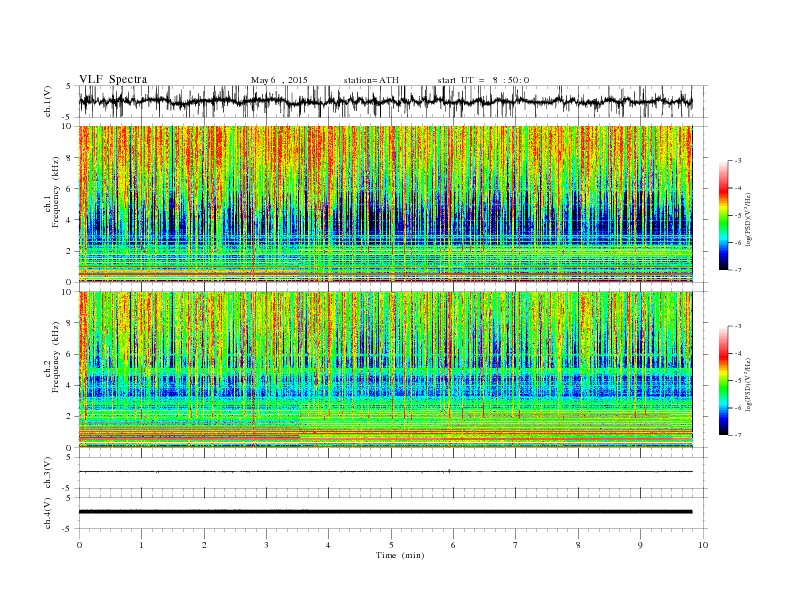The width and height of the screenshot is (792, 612).
Task: Click time axis tick label "6"
Action: [453, 545]
